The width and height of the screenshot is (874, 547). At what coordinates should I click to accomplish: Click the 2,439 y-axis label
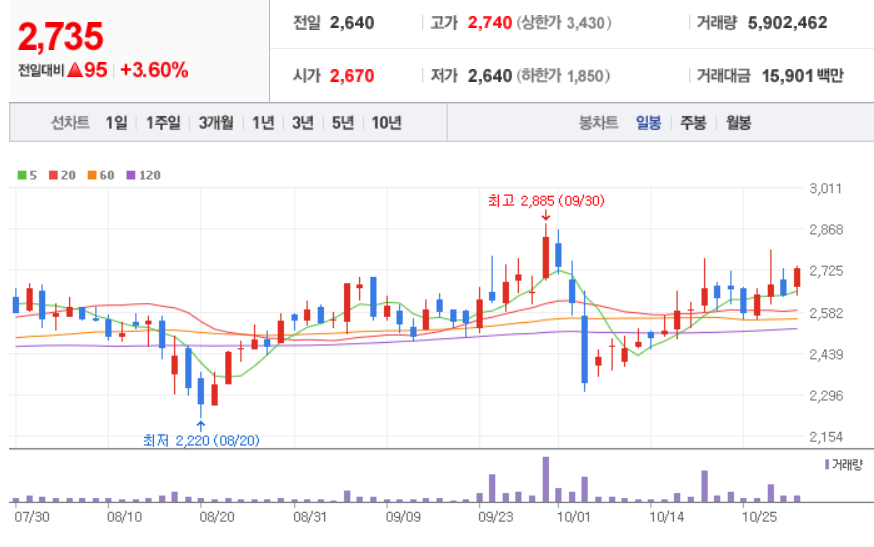pyautogui.click(x=826, y=354)
